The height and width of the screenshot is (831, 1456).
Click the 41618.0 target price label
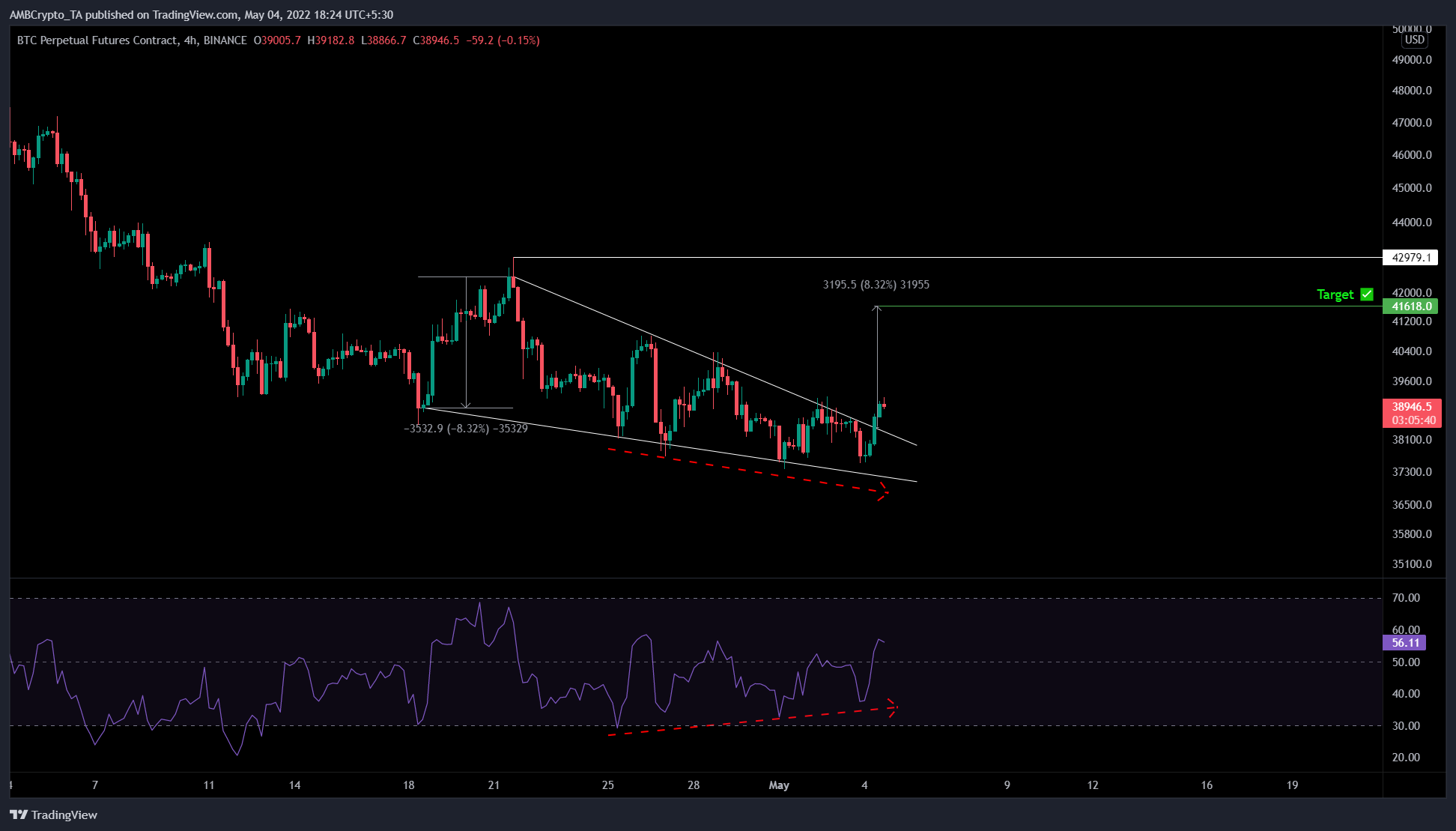pos(1411,306)
